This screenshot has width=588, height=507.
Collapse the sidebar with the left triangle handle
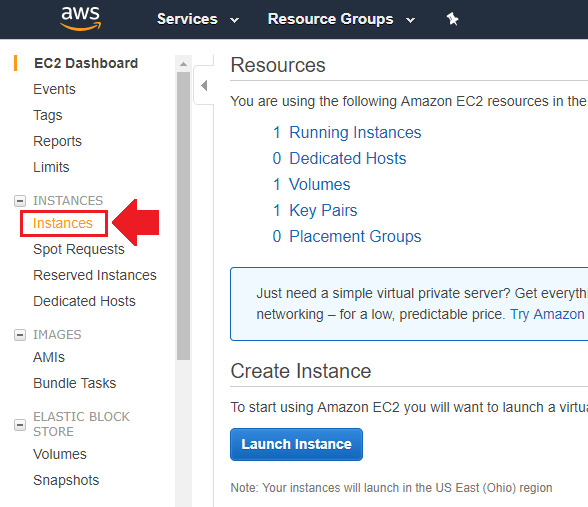click(204, 86)
